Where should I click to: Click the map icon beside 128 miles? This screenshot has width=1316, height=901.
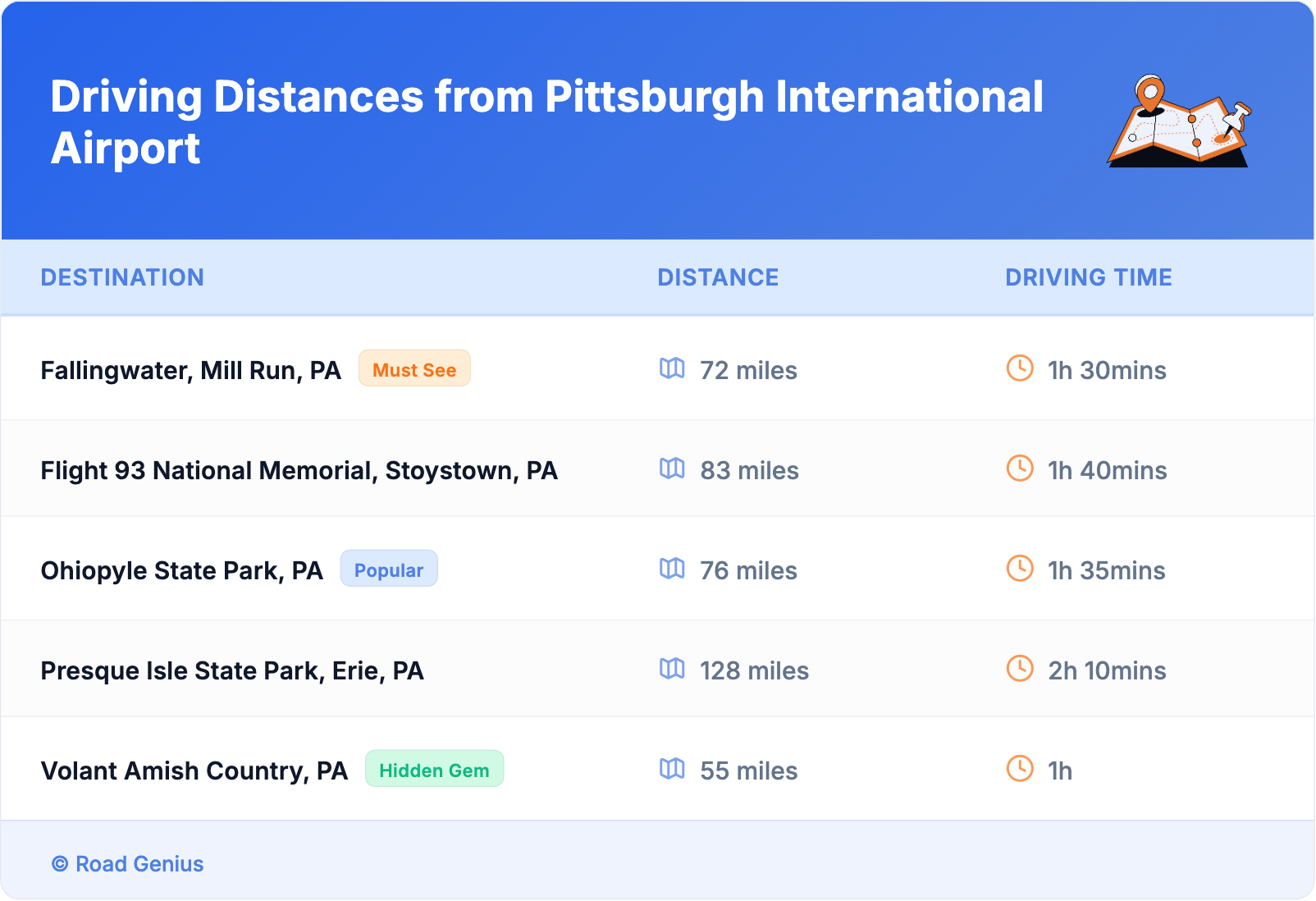672,669
